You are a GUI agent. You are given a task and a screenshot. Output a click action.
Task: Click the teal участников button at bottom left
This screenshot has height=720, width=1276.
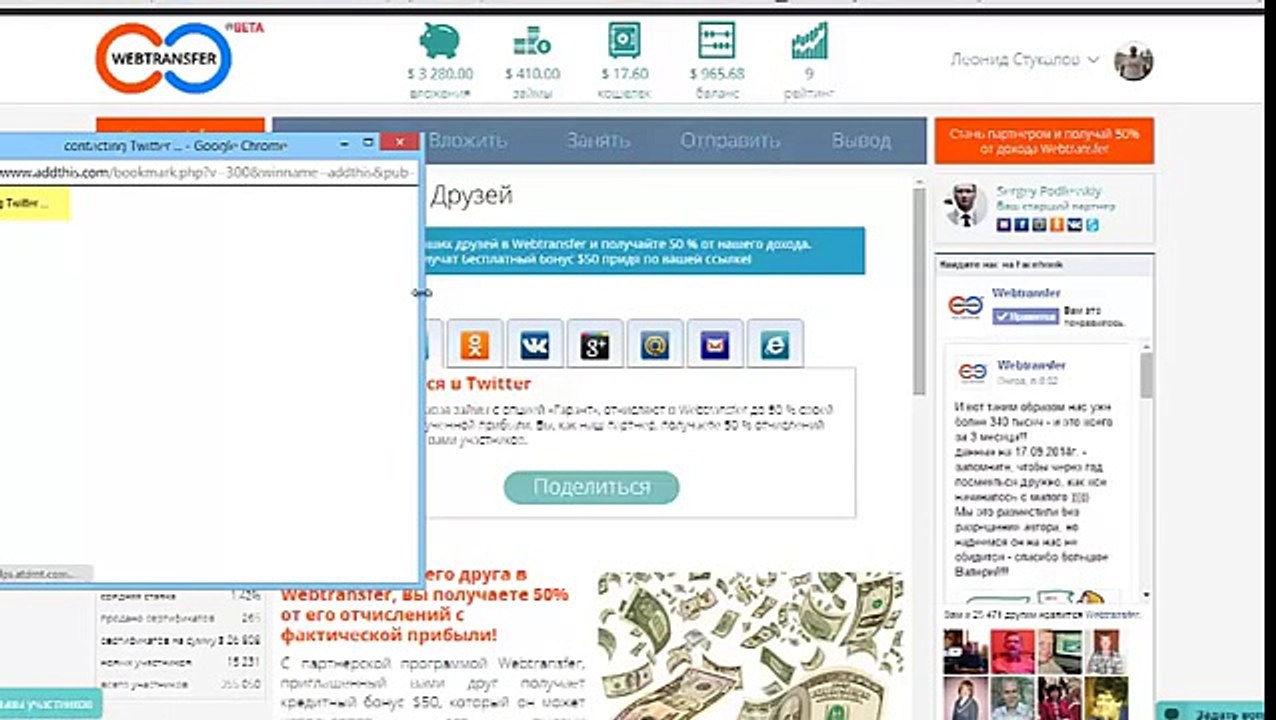click(51, 704)
